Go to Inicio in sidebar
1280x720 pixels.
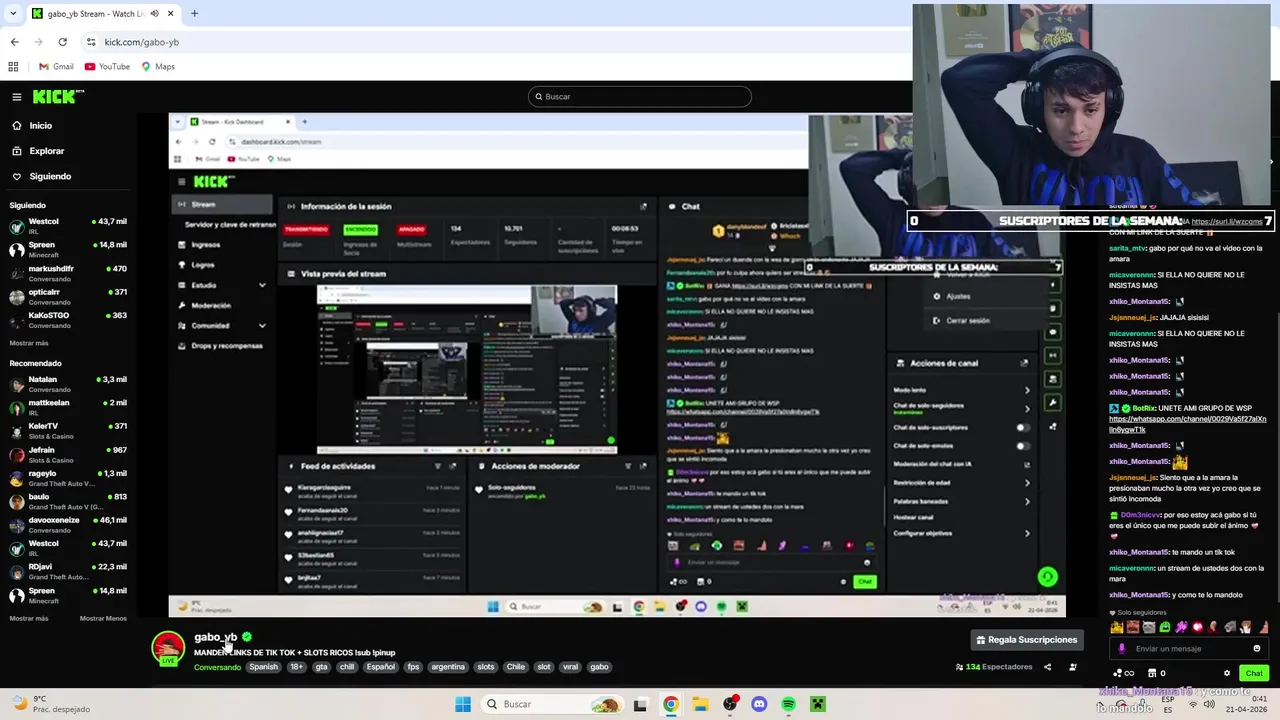[x=40, y=126]
